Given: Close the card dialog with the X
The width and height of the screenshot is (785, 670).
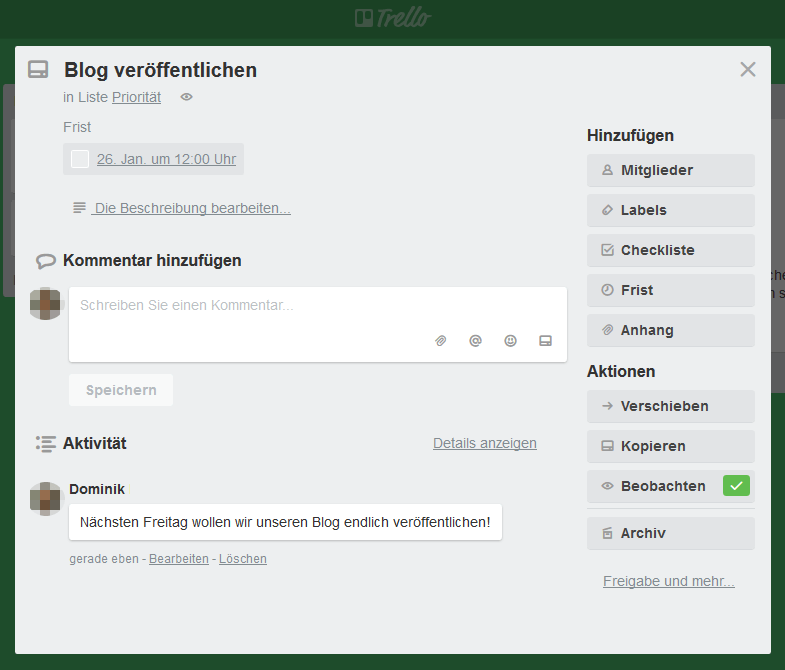Looking at the screenshot, I should [747, 69].
